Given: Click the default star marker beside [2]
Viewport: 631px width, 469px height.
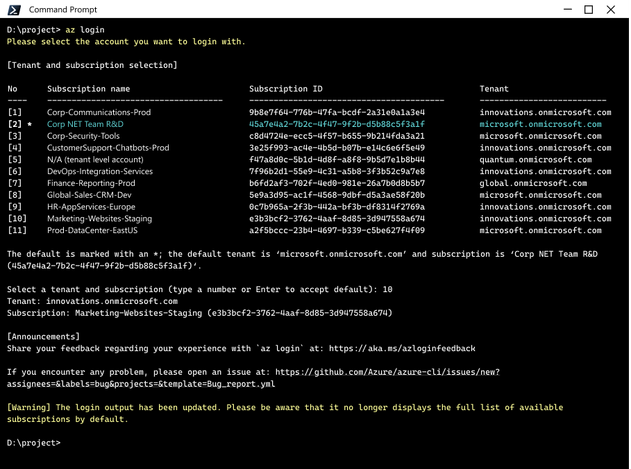Looking at the screenshot, I should coord(30,124).
